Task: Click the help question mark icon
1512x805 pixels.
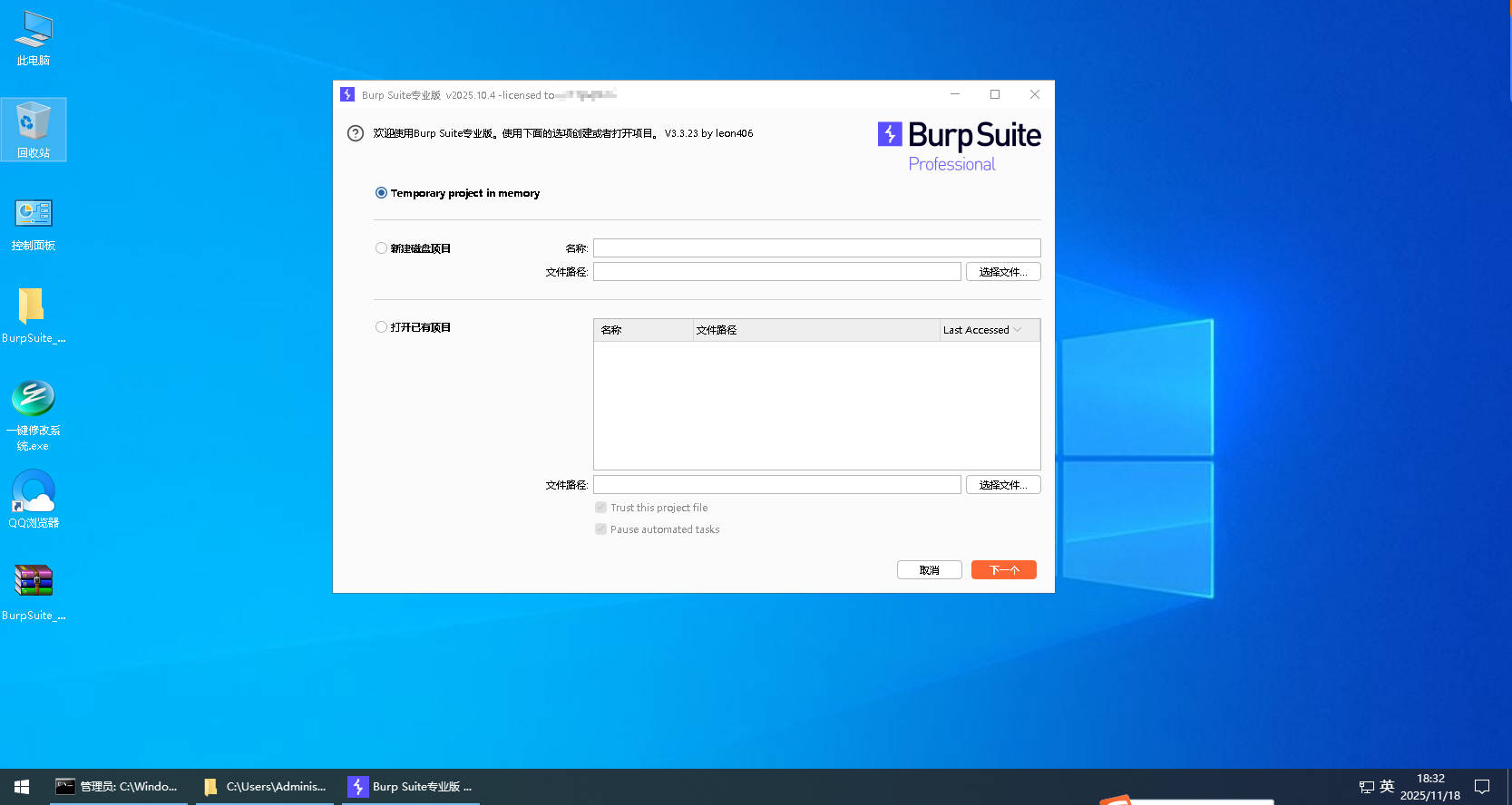Action: tap(356, 133)
